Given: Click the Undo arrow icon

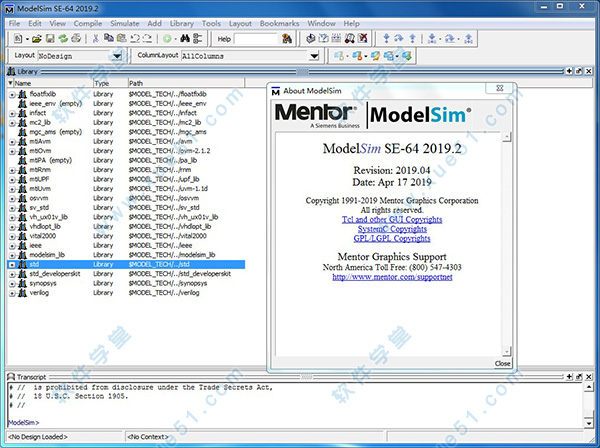Looking at the screenshot, I should click(x=135, y=38).
